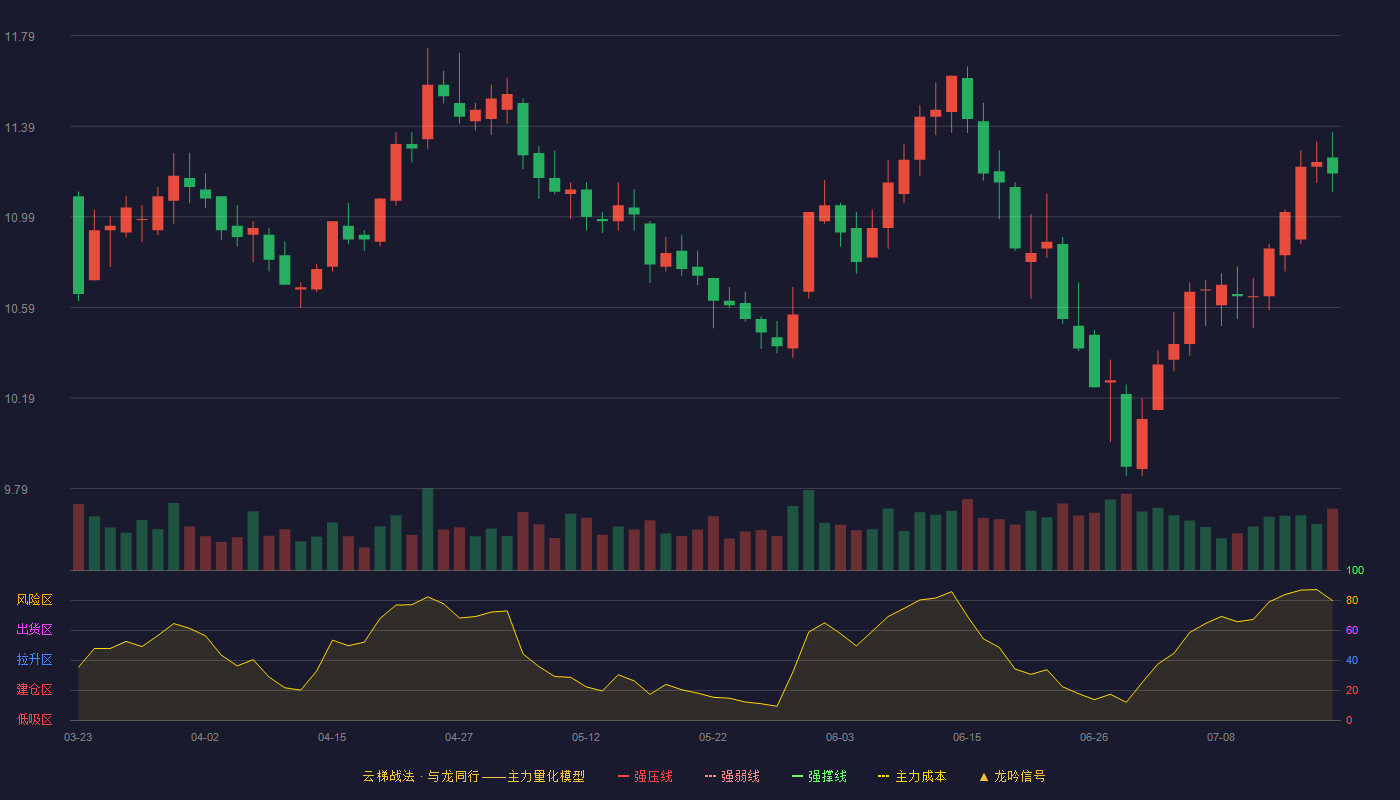Screen dimensions: 1400x800
Task: Click the 出货区 zone label
Action: pyautogui.click(x=34, y=630)
